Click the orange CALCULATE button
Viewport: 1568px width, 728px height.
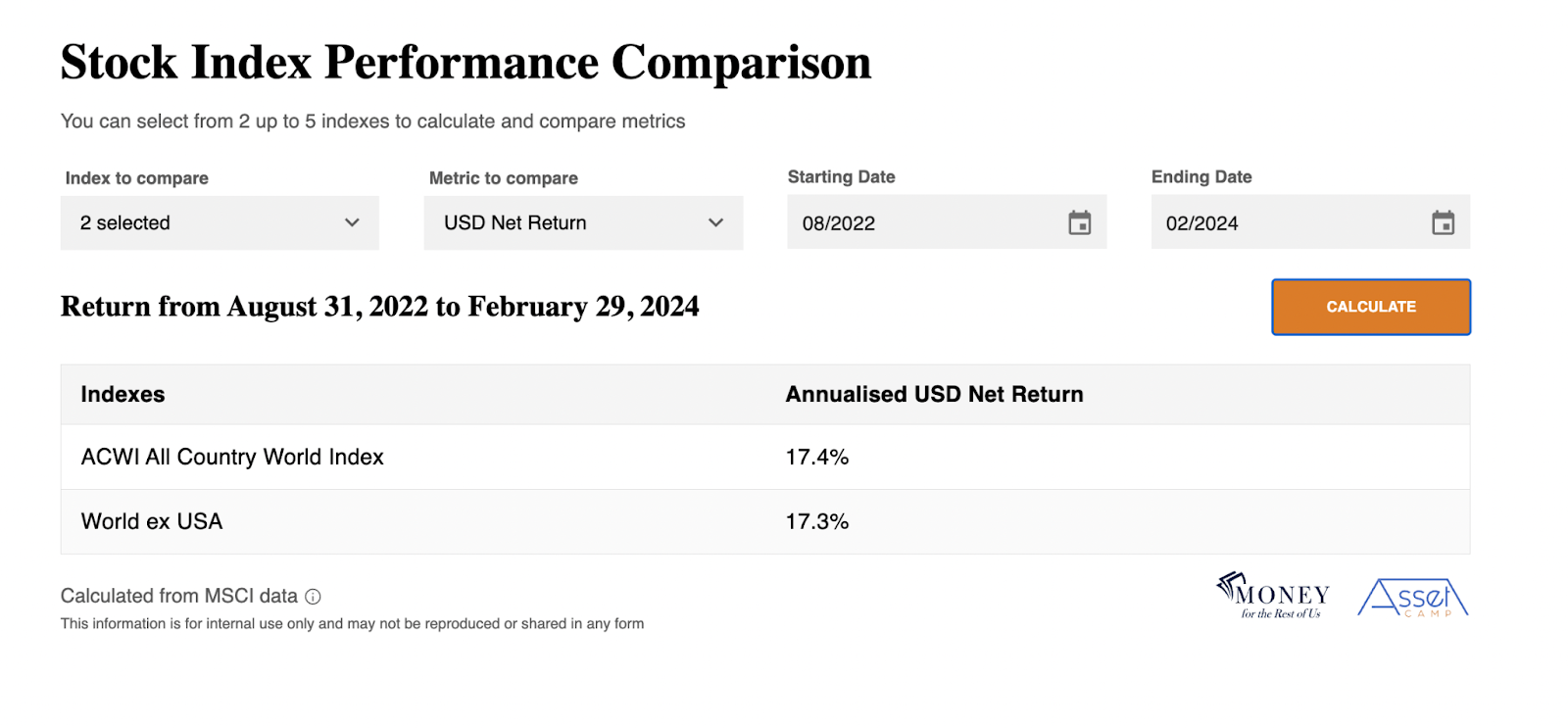pyautogui.click(x=1371, y=307)
